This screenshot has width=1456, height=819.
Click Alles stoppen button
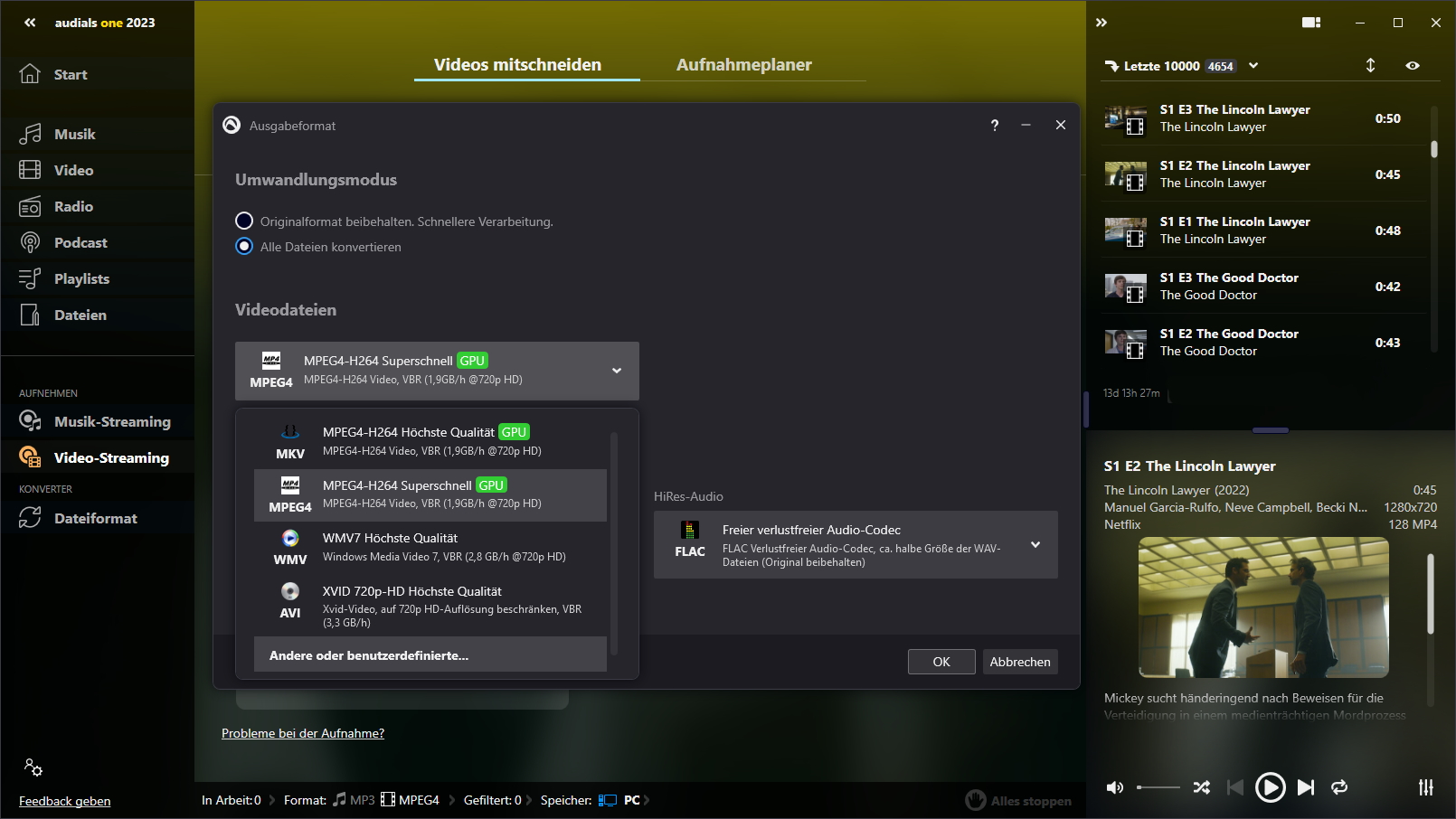(1018, 800)
